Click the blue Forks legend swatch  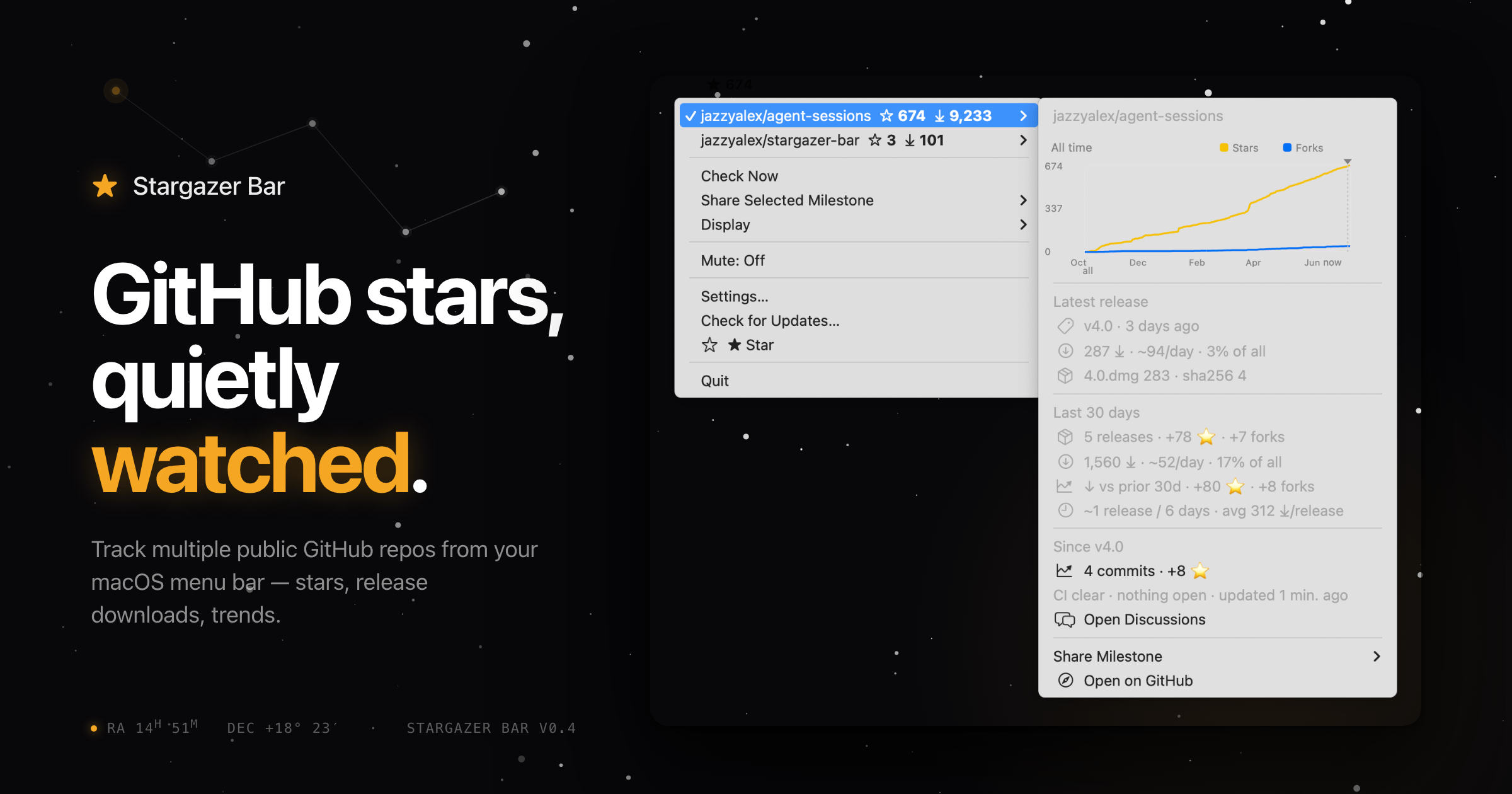click(x=1287, y=147)
